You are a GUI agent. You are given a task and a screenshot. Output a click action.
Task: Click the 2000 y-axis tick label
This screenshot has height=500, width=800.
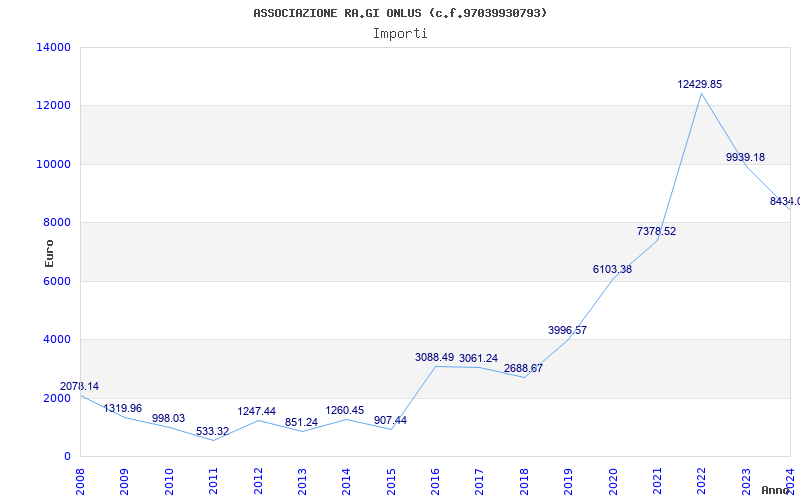point(57,398)
